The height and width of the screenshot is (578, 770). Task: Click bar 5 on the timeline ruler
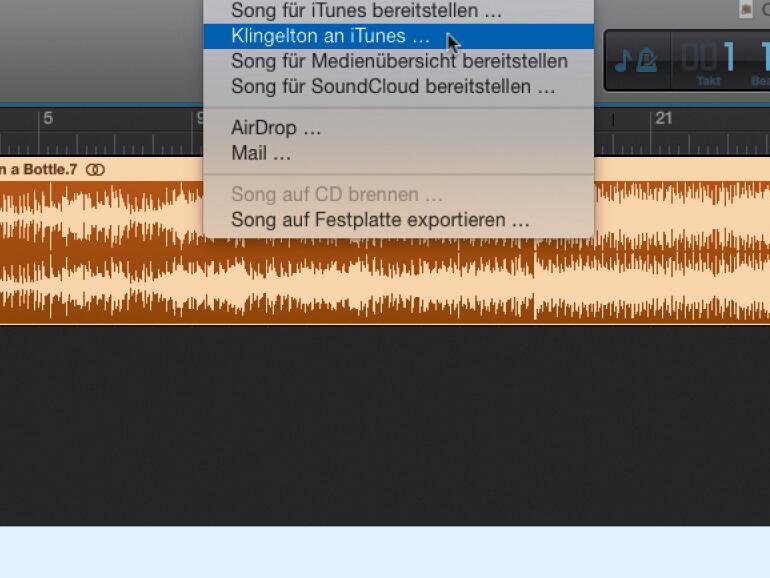[48, 118]
